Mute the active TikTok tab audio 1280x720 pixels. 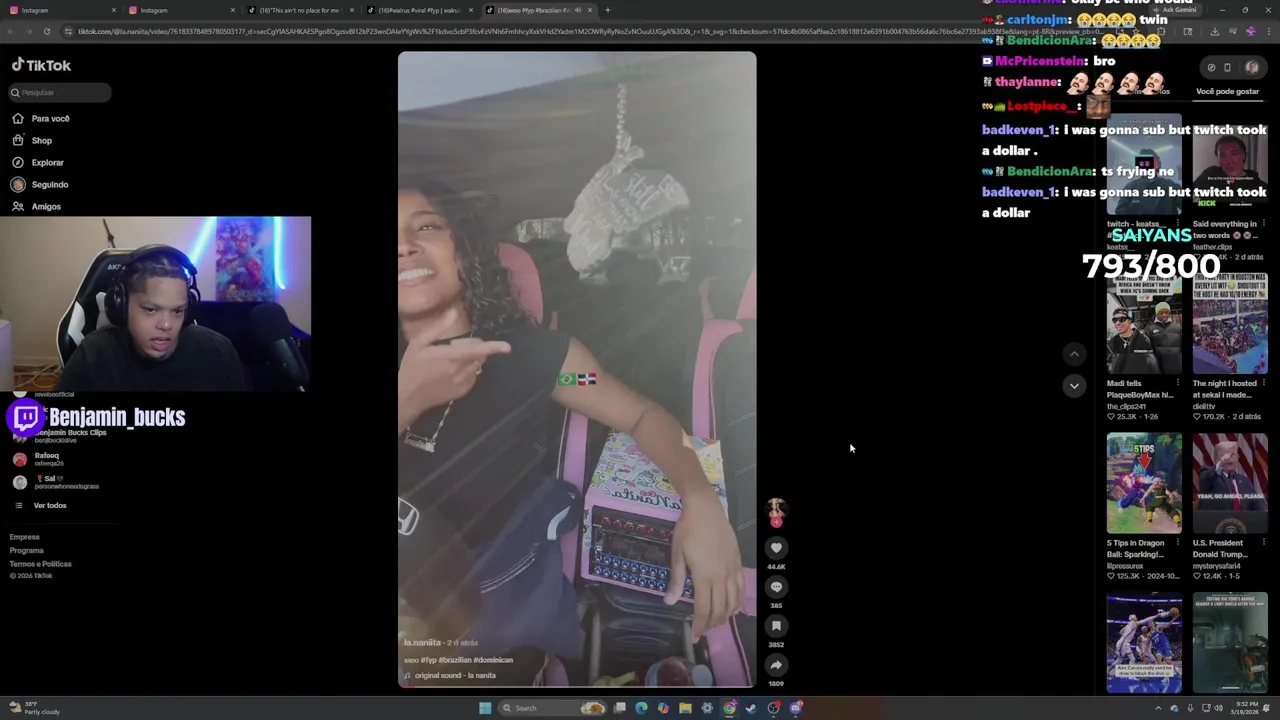click(577, 10)
